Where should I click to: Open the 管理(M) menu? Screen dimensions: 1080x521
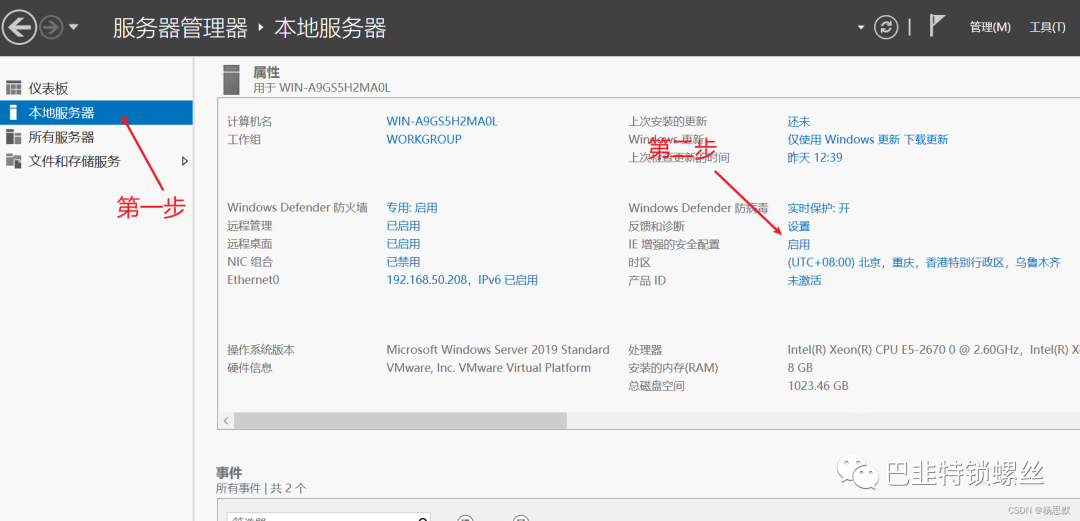pos(990,28)
